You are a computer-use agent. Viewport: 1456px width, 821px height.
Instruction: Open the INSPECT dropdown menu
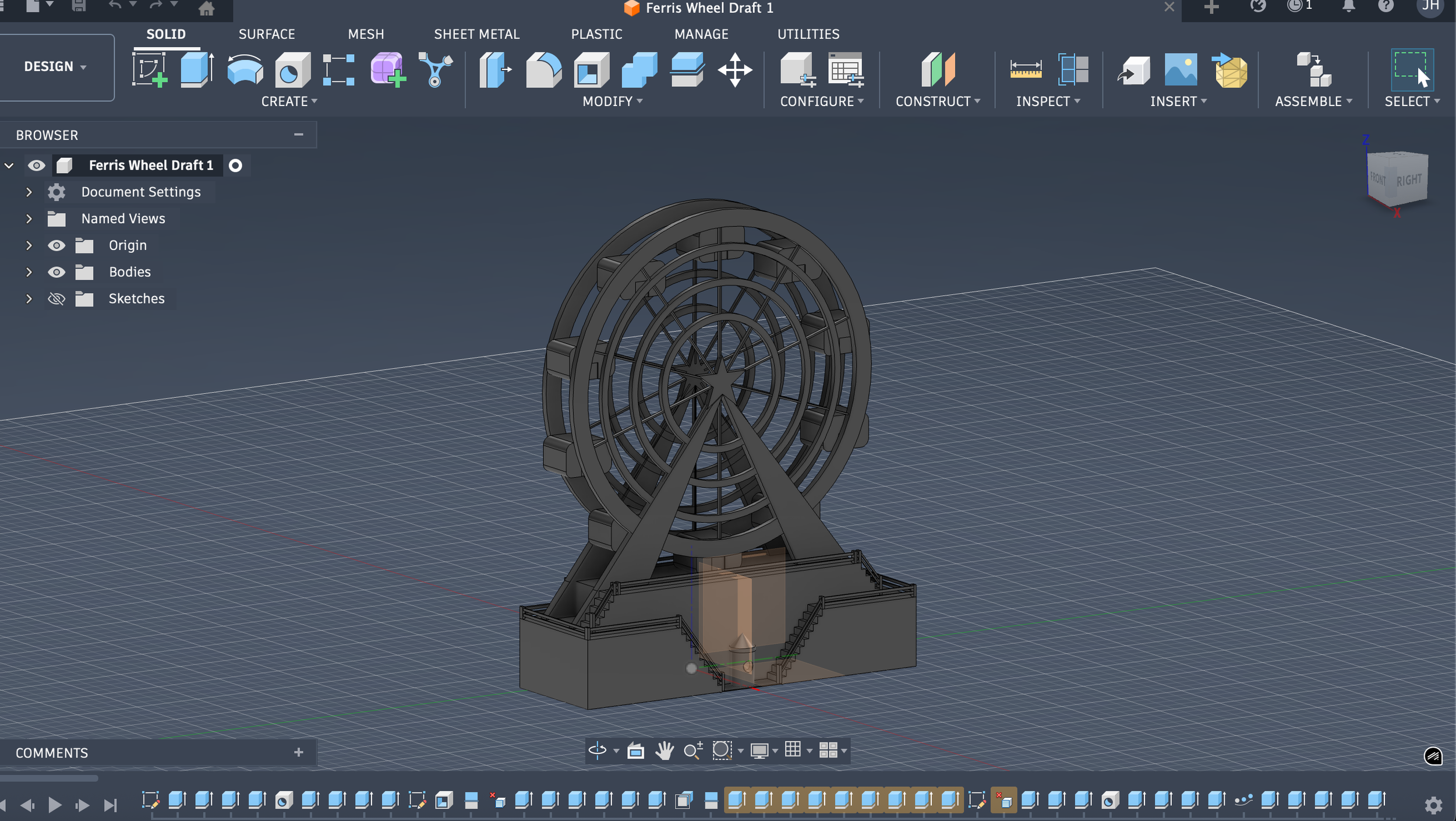(x=1048, y=101)
